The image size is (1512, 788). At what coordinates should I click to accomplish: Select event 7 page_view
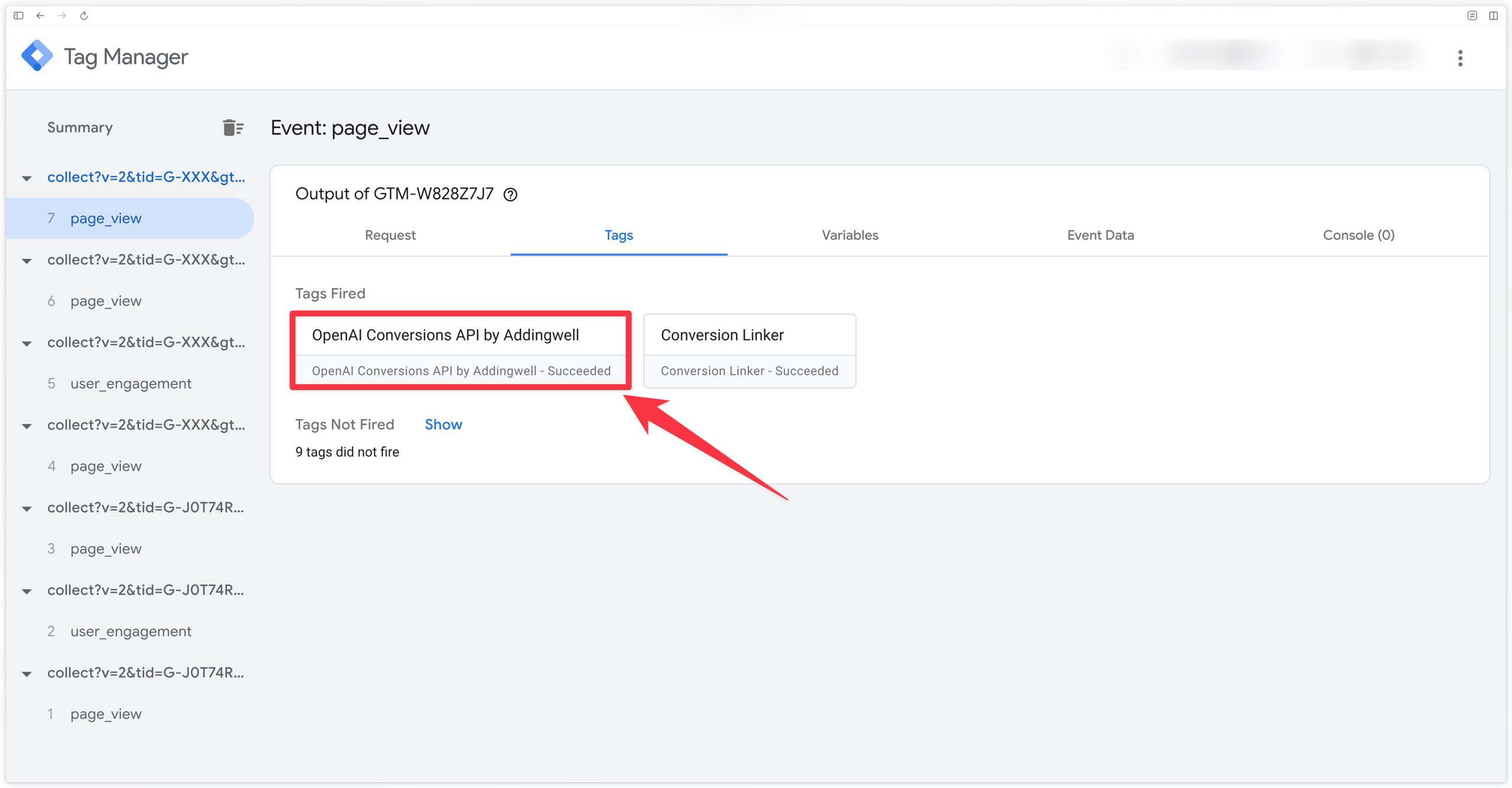click(130, 218)
